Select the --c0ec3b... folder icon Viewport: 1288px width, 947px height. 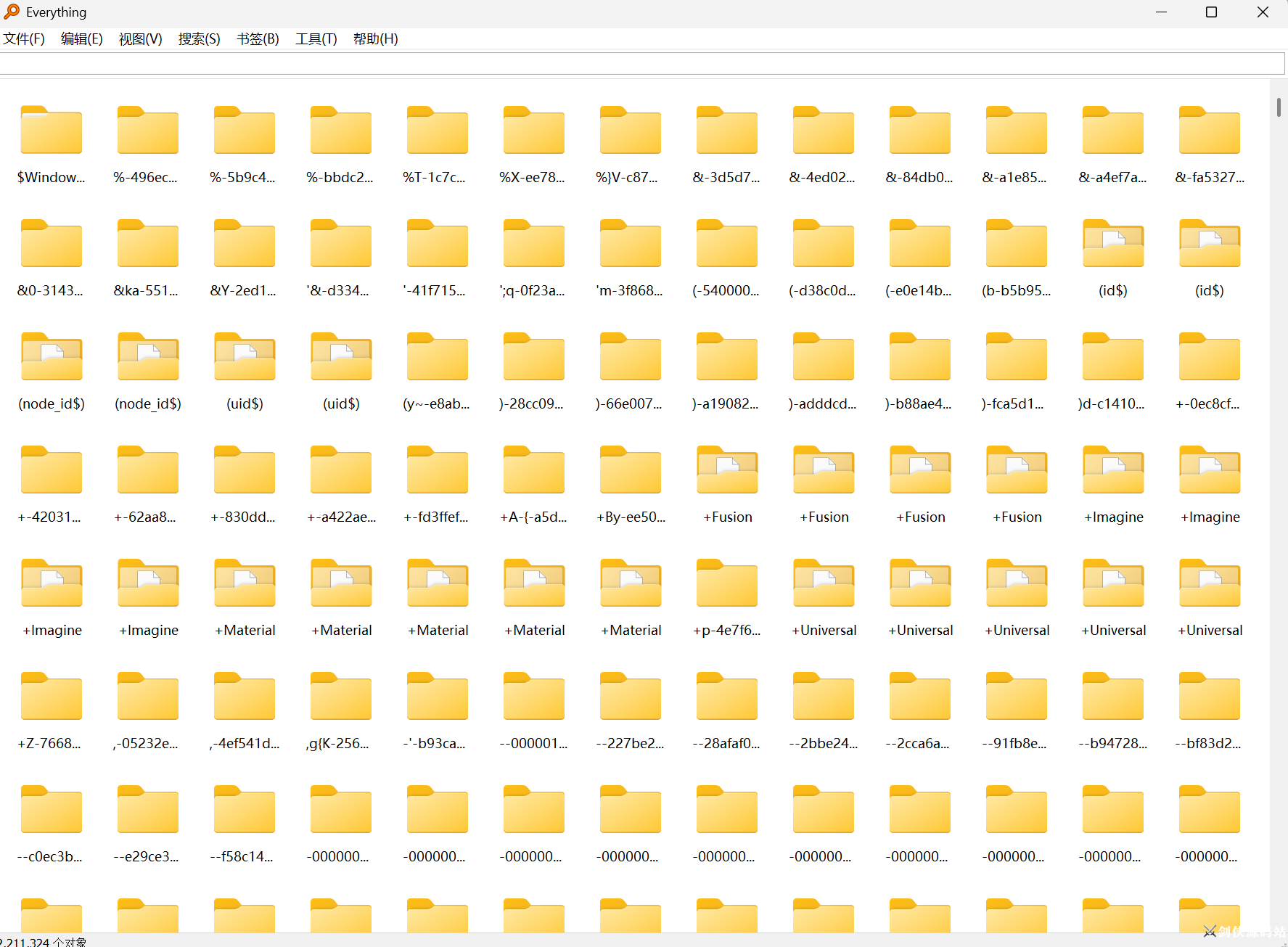click(52, 810)
